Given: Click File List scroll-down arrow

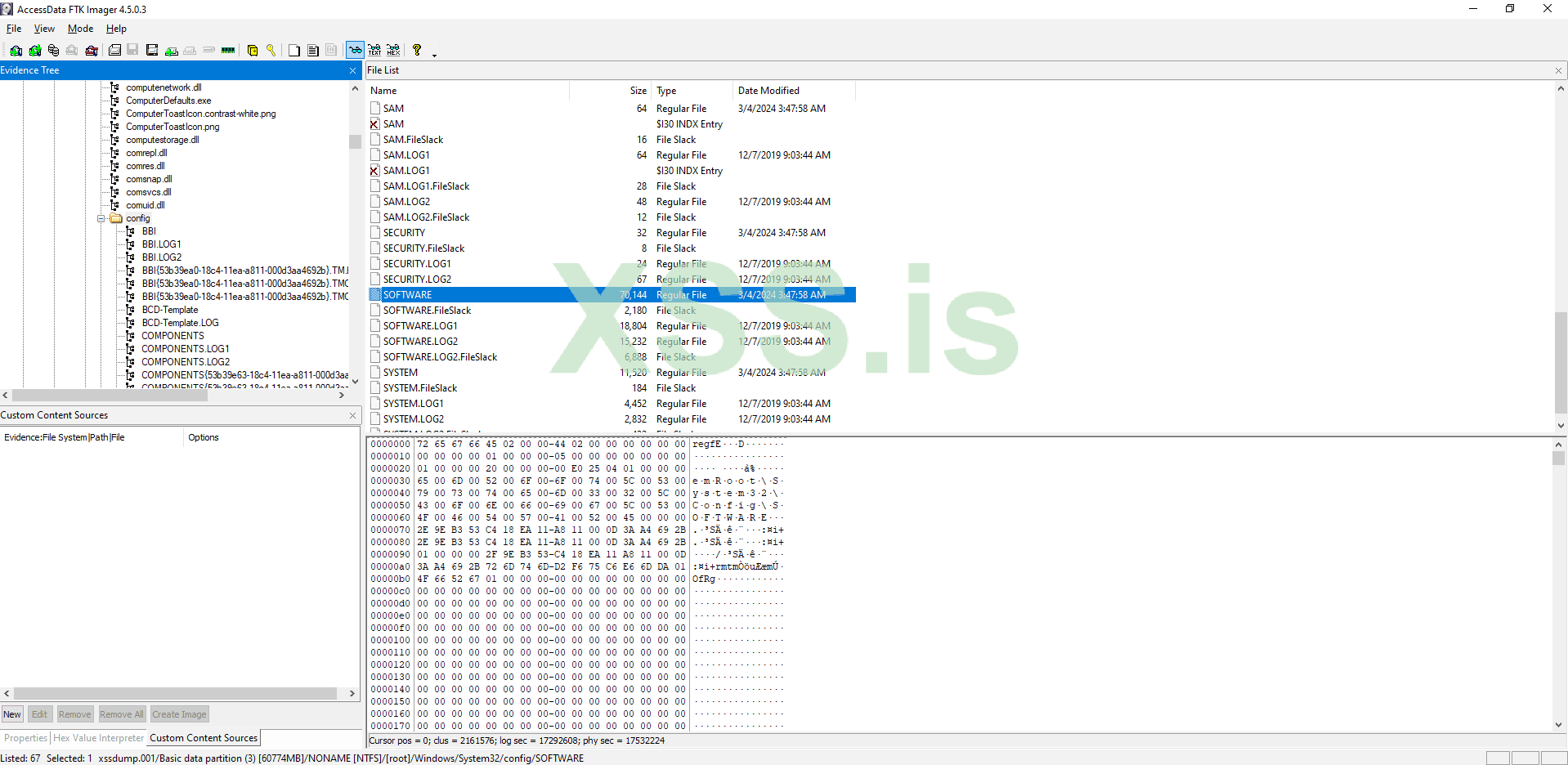Looking at the screenshot, I should pyautogui.click(x=1561, y=425).
